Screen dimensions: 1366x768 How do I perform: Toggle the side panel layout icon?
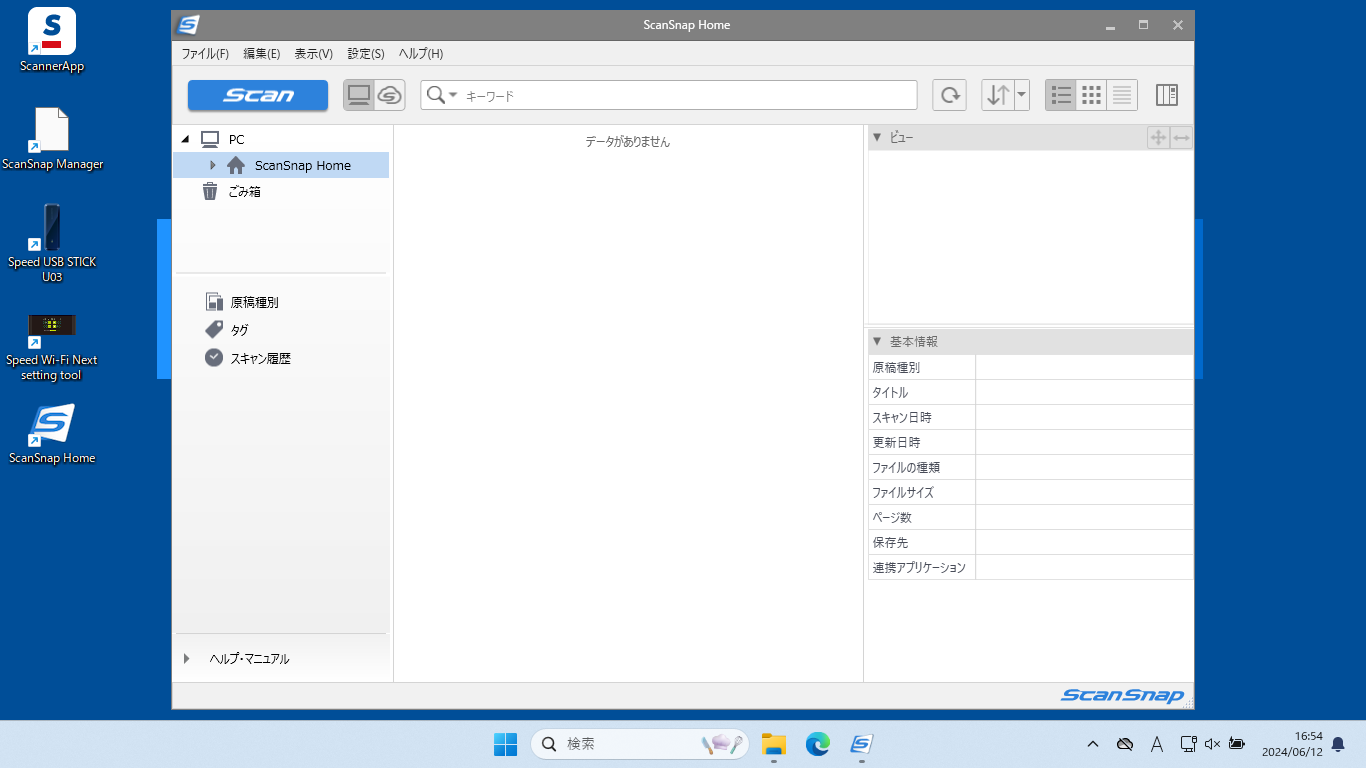1166,95
